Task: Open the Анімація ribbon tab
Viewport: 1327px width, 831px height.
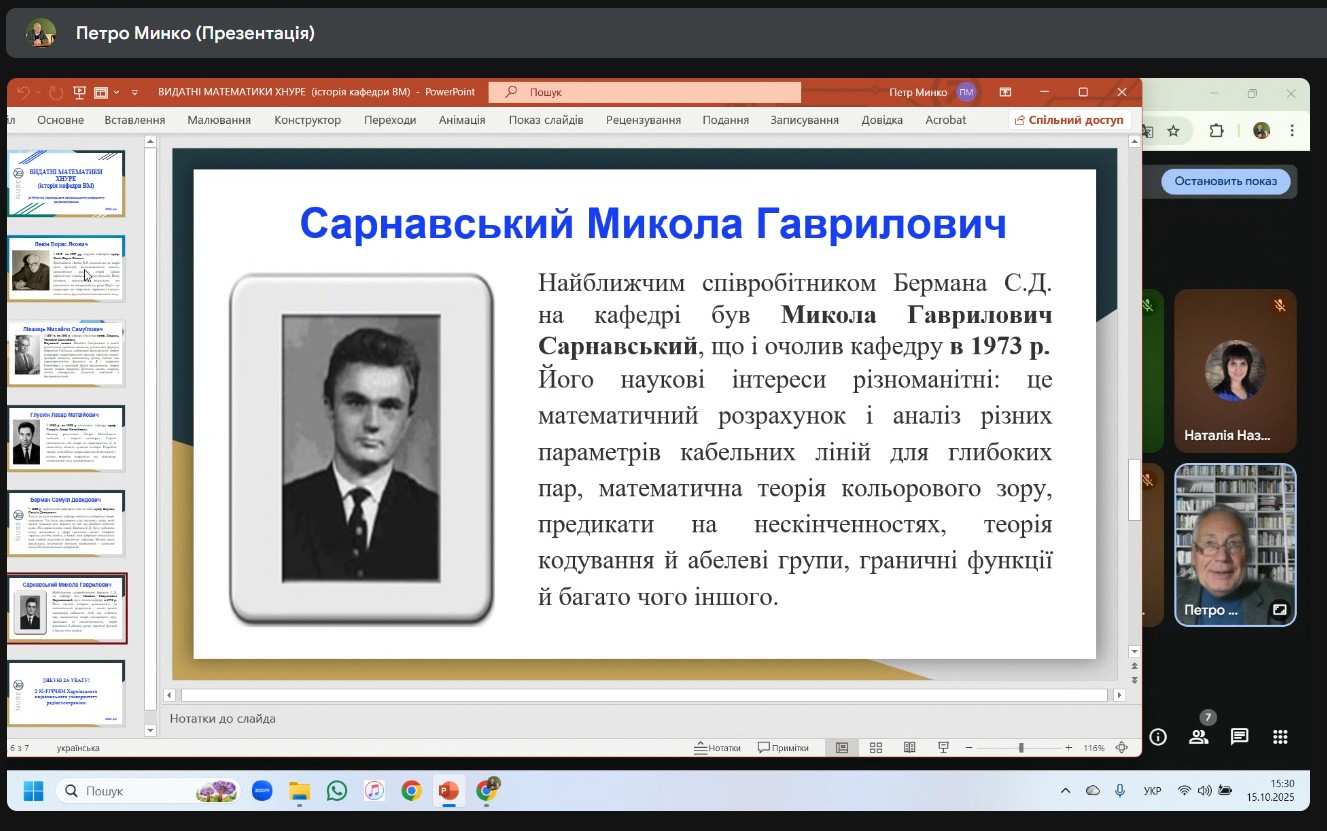Action: tap(462, 120)
